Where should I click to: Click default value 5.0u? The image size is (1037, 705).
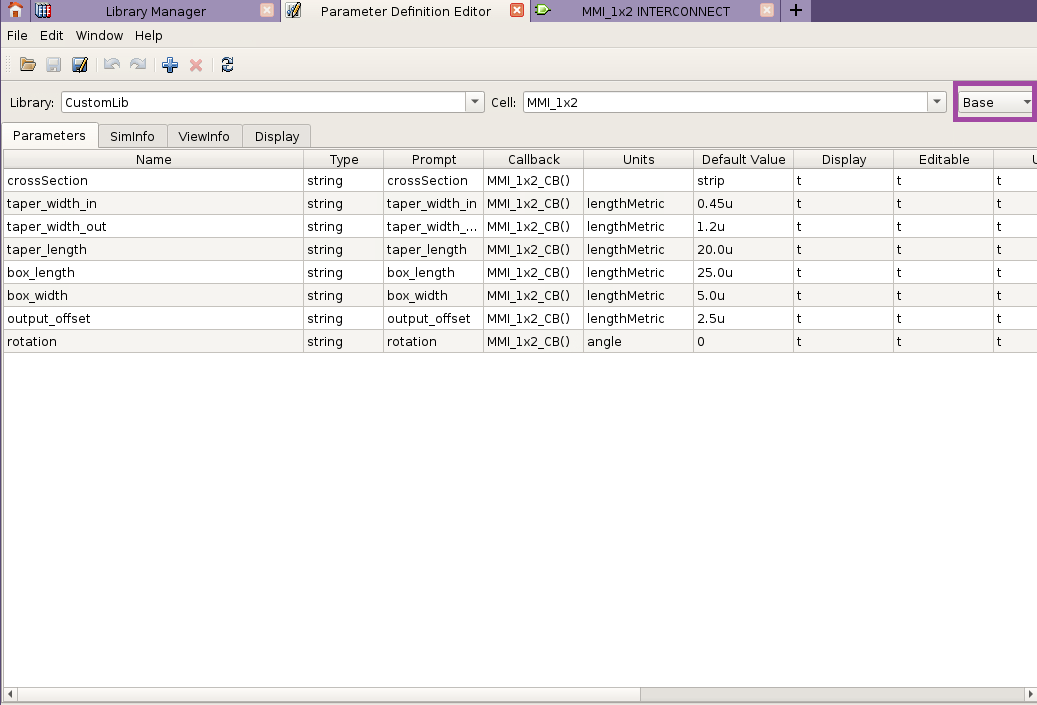click(x=743, y=296)
